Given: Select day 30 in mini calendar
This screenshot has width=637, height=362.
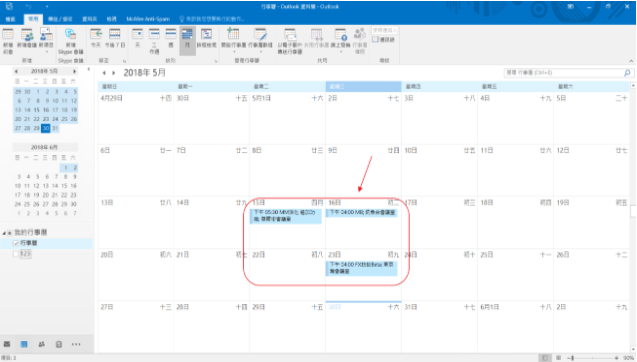Looking at the screenshot, I should coord(46,128).
